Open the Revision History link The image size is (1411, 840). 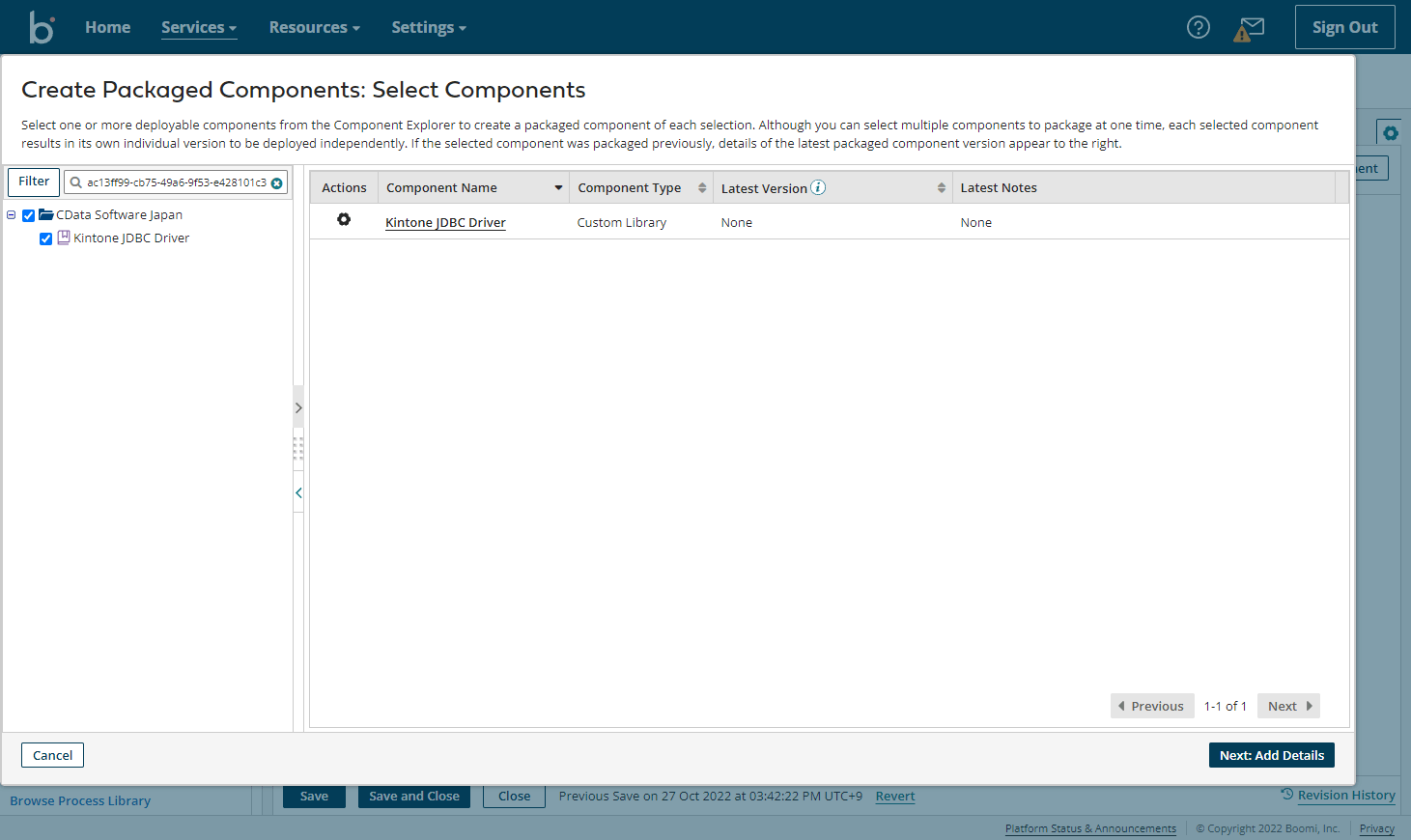[x=1346, y=795]
